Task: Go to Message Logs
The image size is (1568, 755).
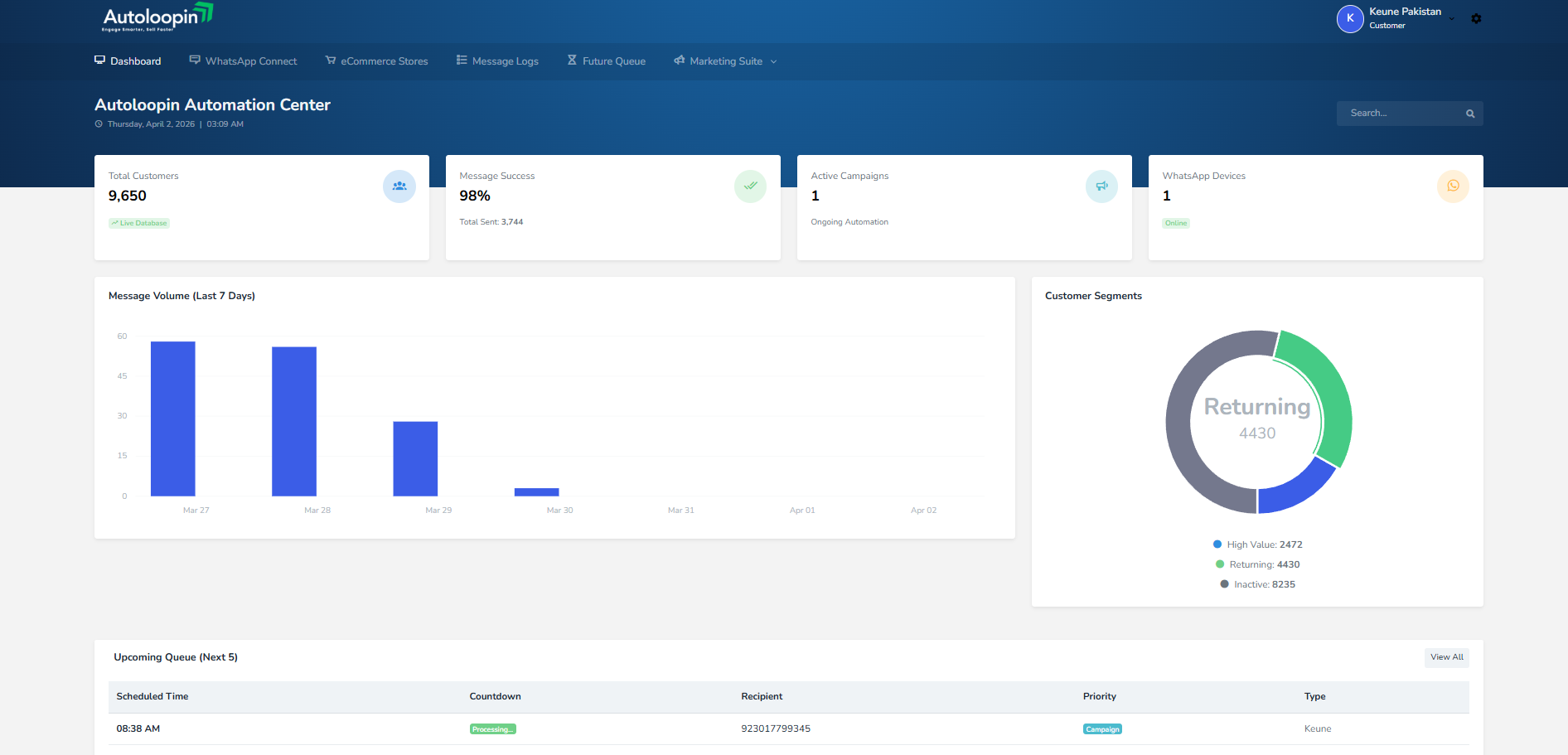Action: [x=497, y=61]
